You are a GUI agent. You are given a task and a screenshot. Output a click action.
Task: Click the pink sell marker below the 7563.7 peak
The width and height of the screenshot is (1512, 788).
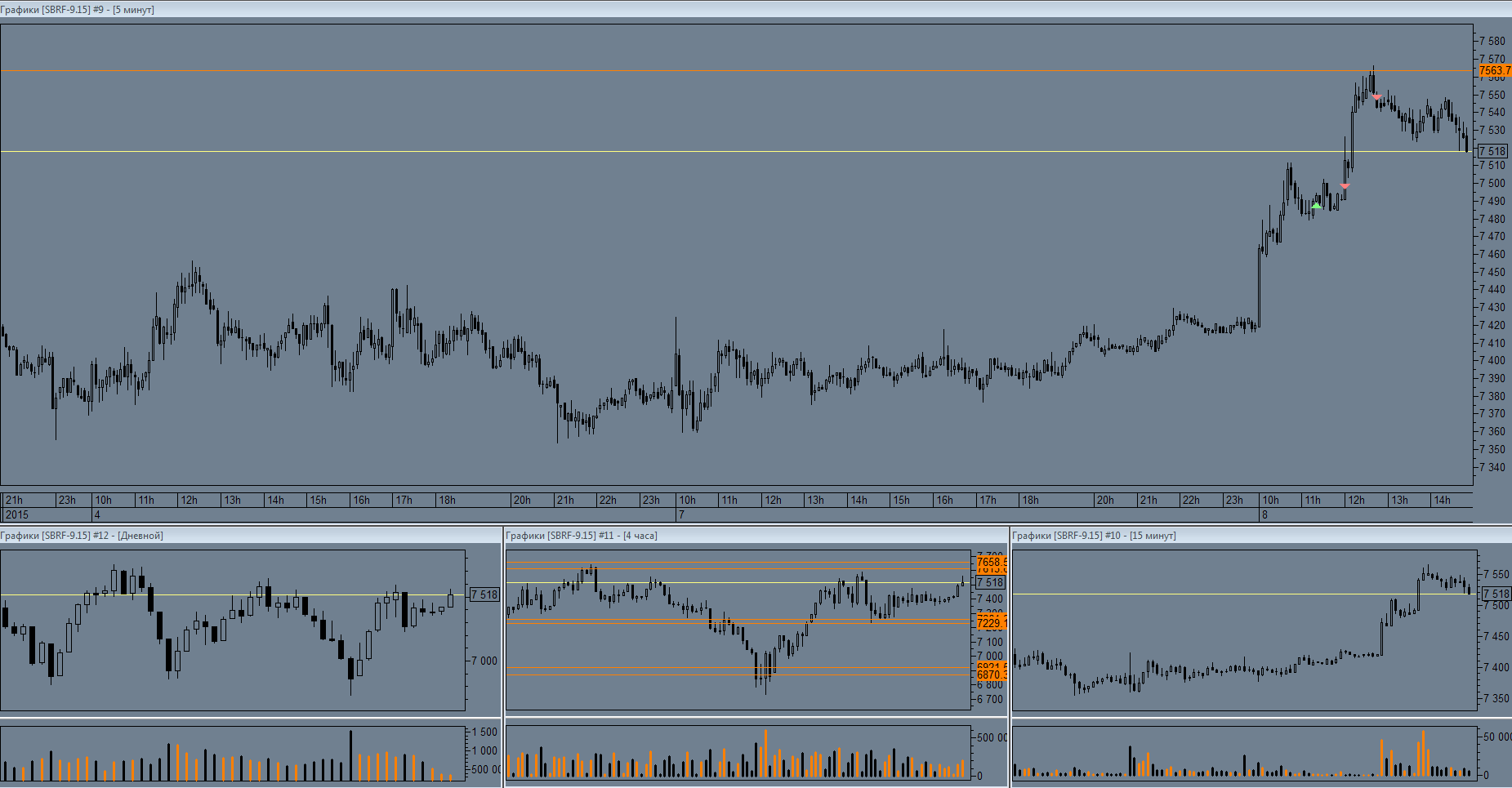click(x=1376, y=97)
